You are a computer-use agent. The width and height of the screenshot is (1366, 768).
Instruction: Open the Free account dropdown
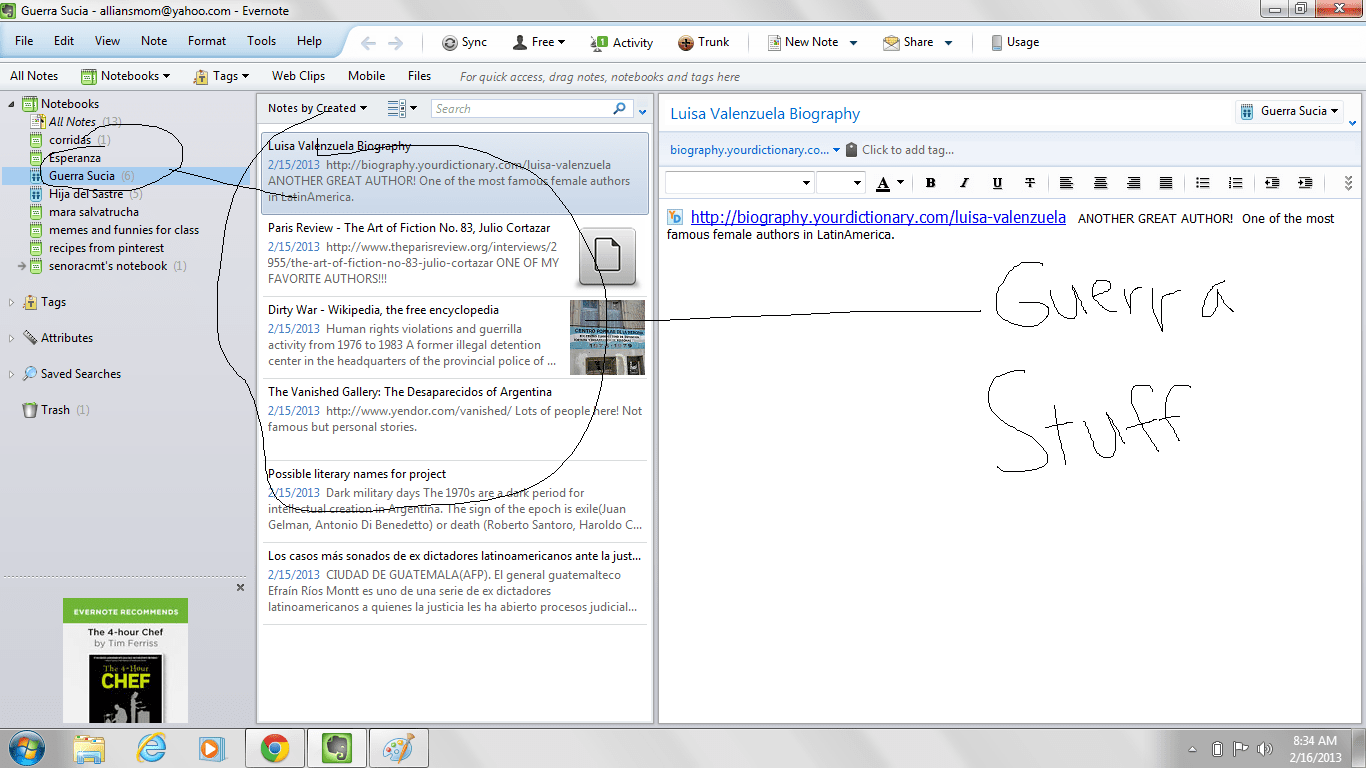pos(539,42)
